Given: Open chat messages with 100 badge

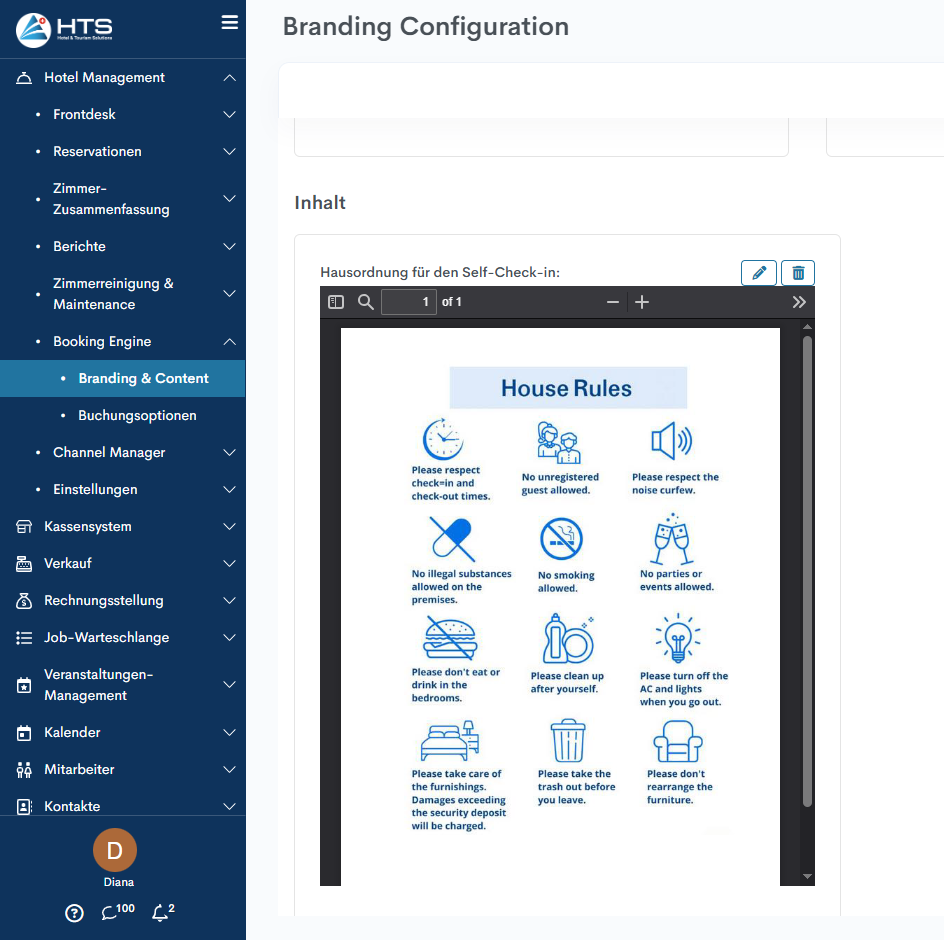Looking at the screenshot, I should click(112, 913).
